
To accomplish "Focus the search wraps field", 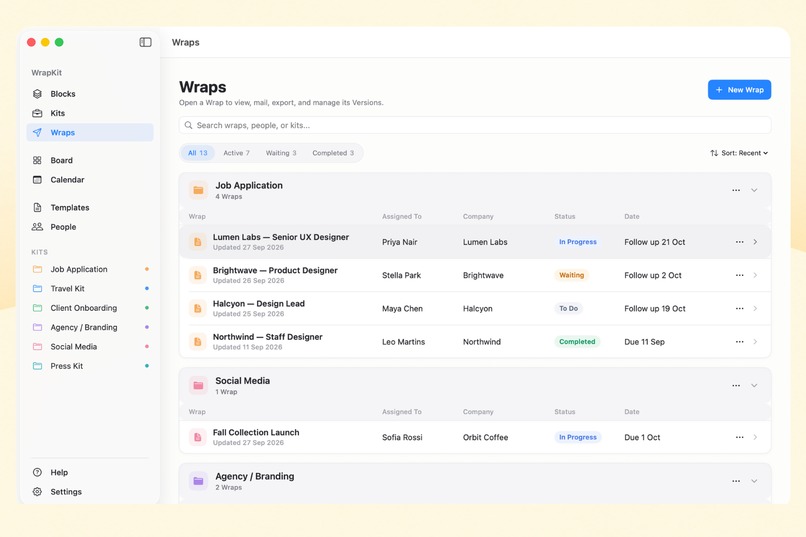I will click(x=475, y=125).
